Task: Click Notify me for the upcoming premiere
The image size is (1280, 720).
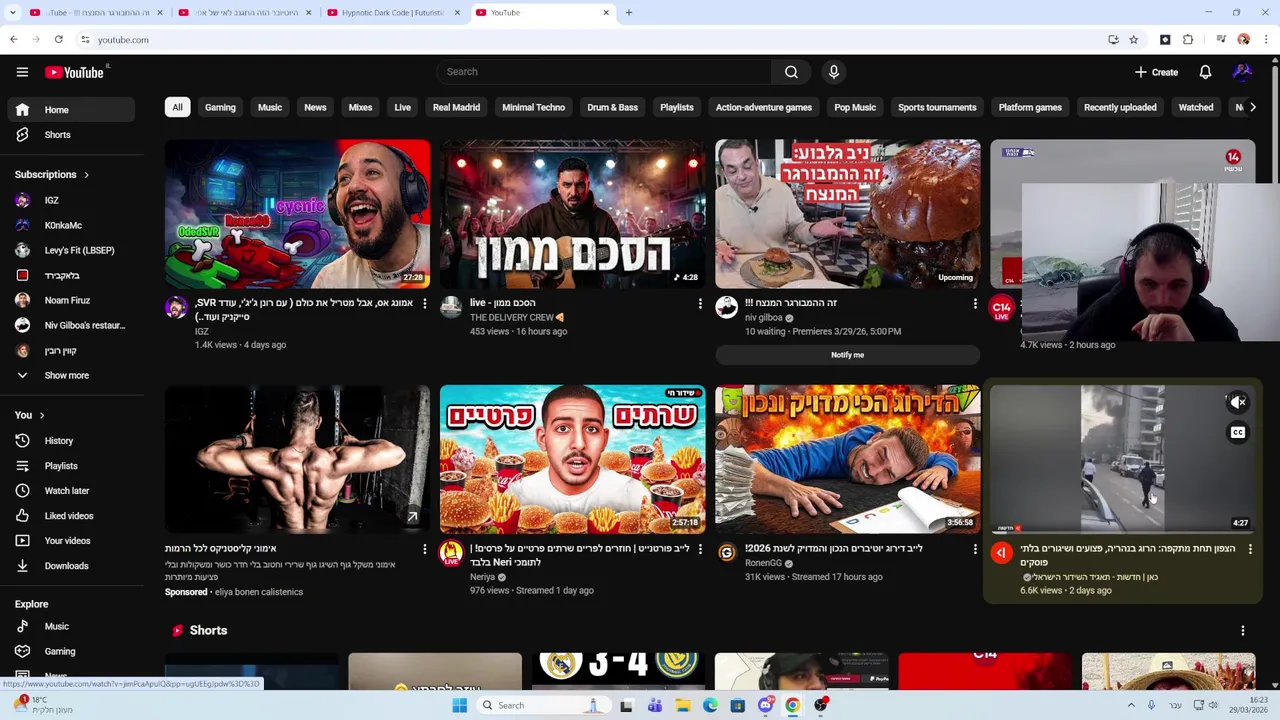Action: tap(847, 355)
